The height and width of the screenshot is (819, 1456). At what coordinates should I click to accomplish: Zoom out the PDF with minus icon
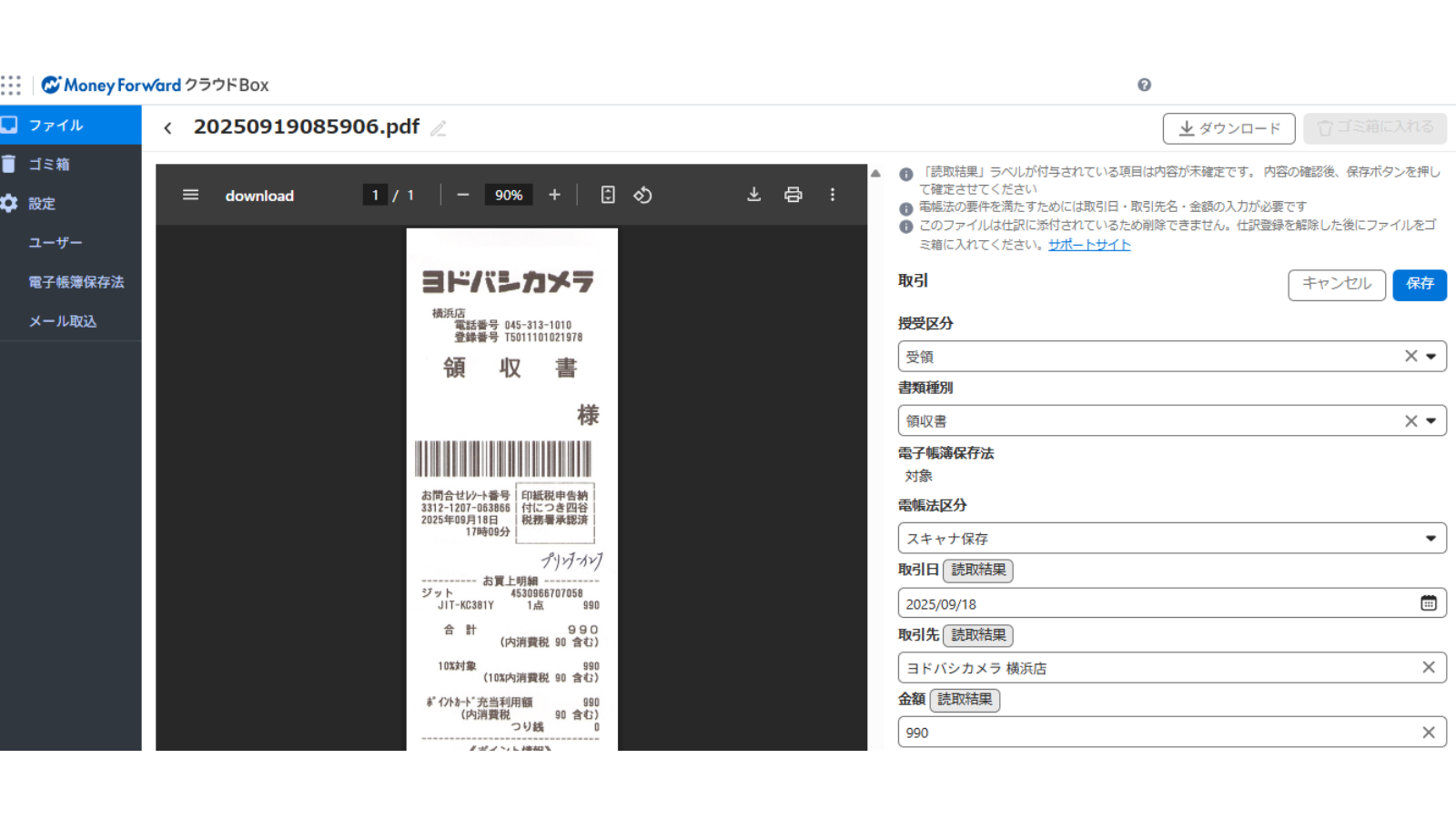pyautogui.click(x=463, y=195)
